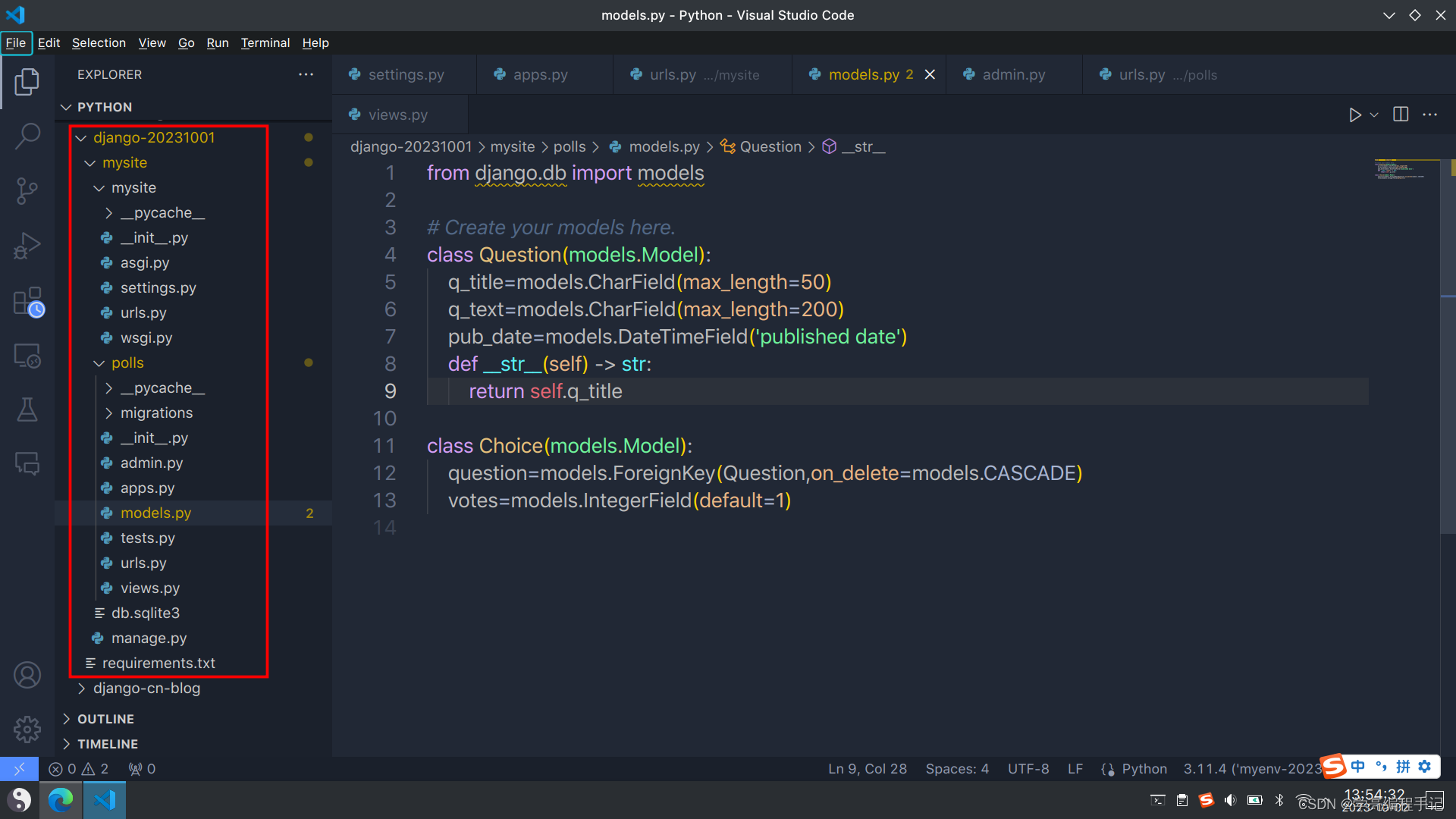Close the models.py tab
This screenshot has height=819, width=1456.
click(x=930, y=74)
